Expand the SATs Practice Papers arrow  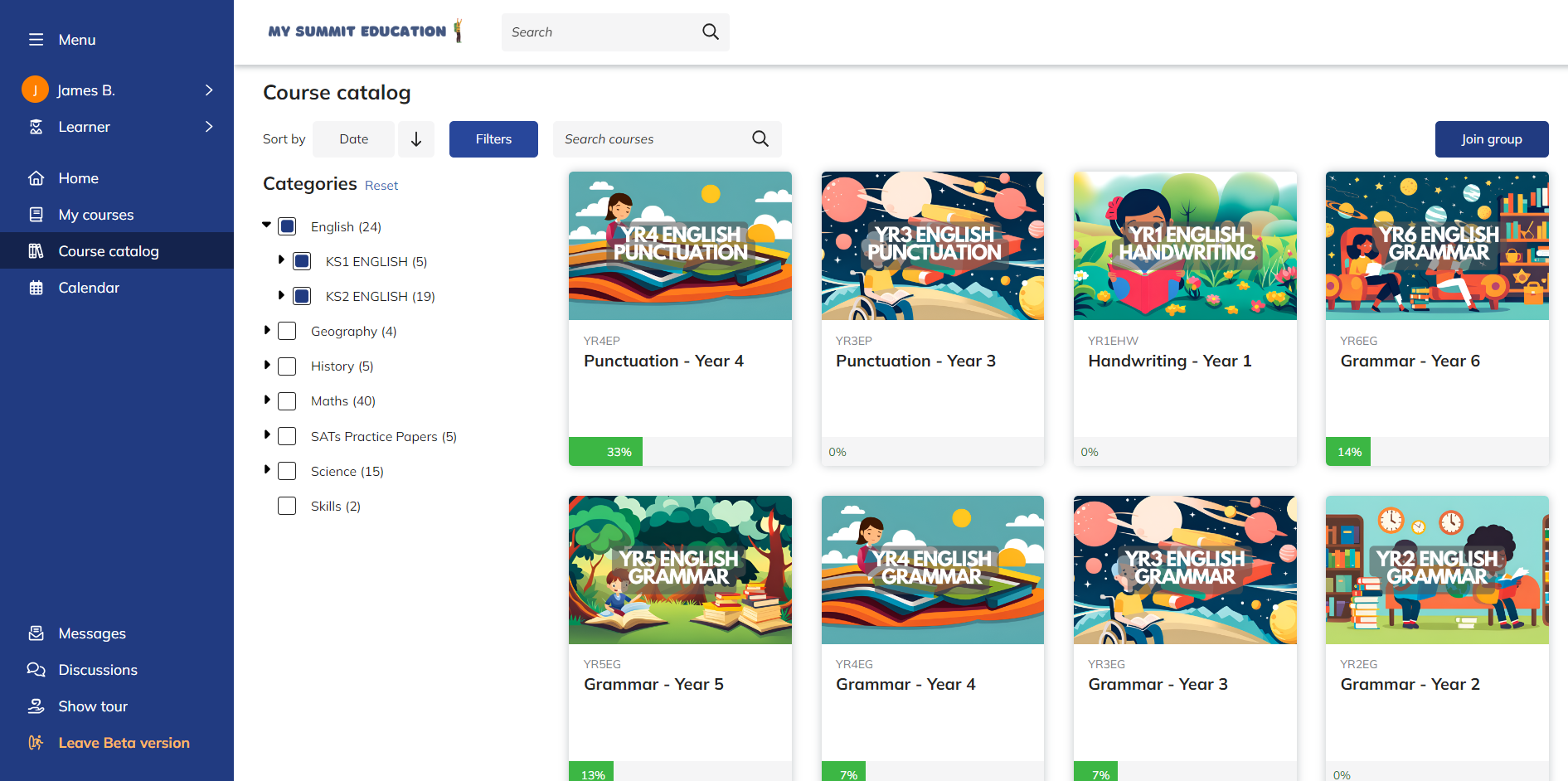[267, 434]
